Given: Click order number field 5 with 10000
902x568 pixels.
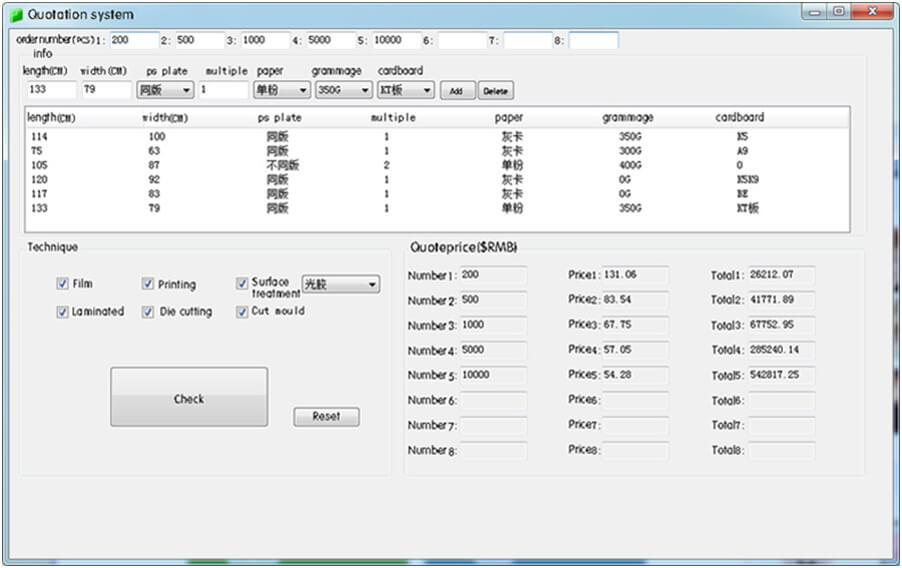Looking at the screenshot, I should (396, 40).
